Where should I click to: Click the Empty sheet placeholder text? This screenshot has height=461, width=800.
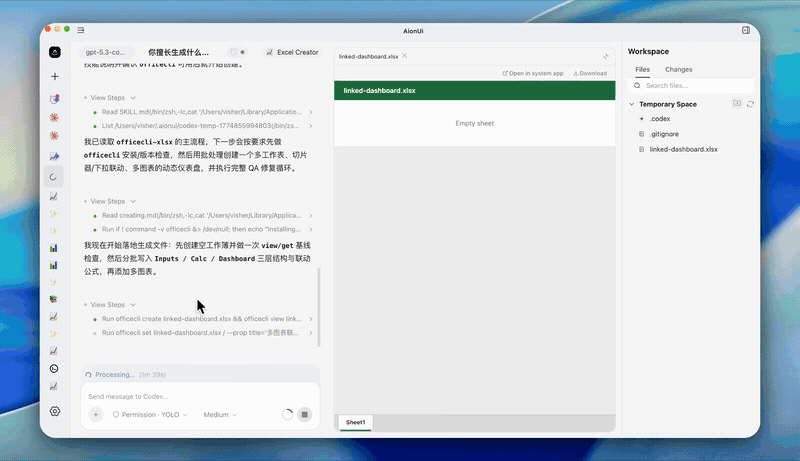474,123
